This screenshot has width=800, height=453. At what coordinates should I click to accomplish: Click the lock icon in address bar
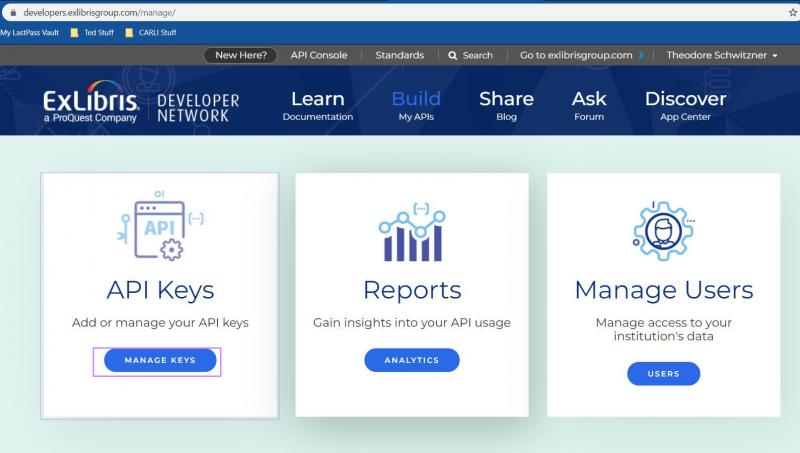(x=13, y=12)
